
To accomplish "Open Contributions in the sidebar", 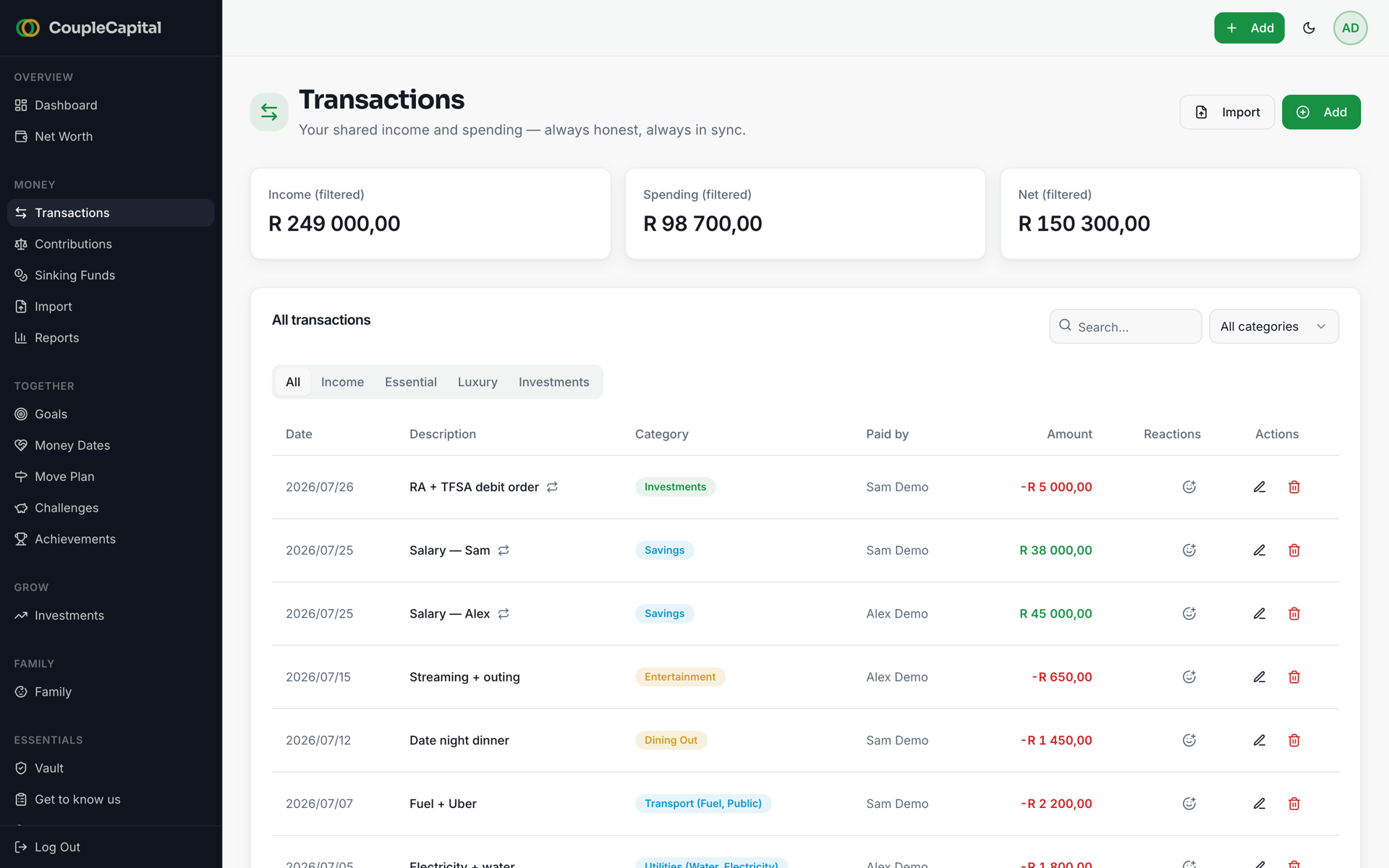I will 111,244.
